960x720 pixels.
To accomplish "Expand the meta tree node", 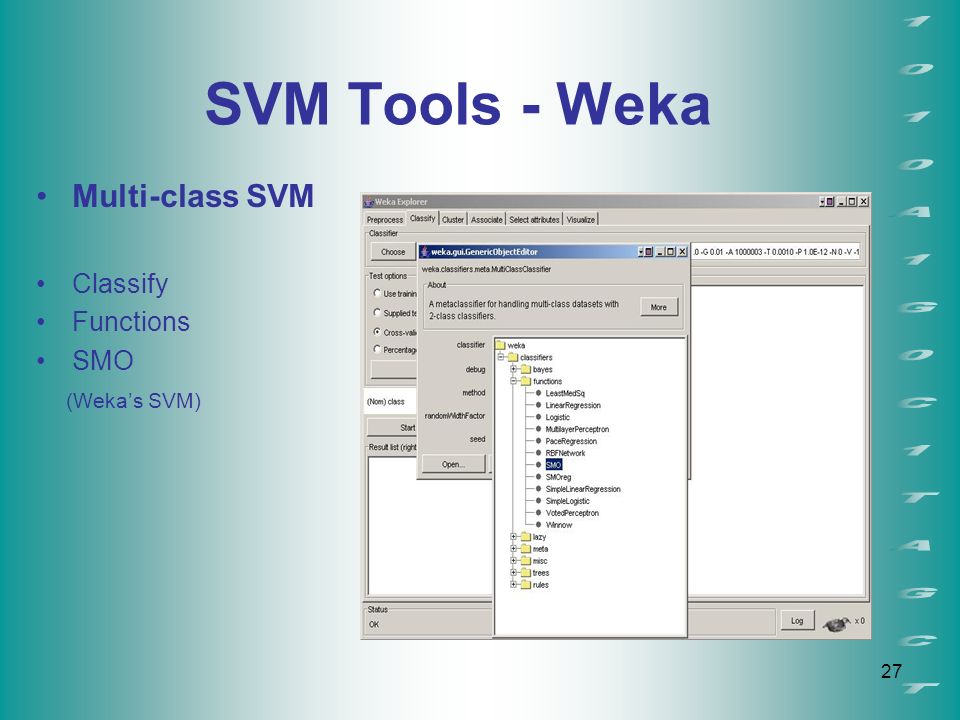I will point(513,549).
